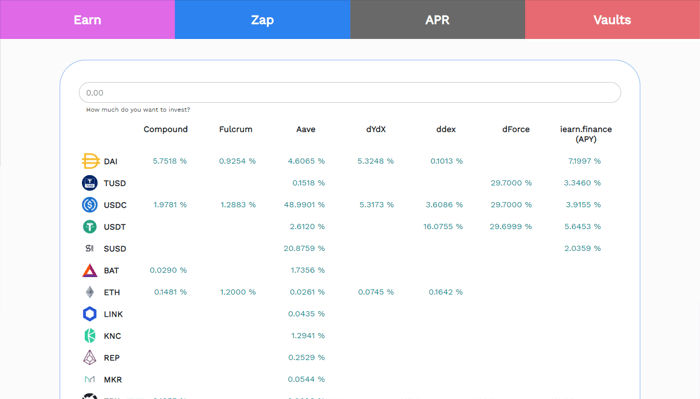Click USDC iearn APY 3.9155 %

(583, 205)
